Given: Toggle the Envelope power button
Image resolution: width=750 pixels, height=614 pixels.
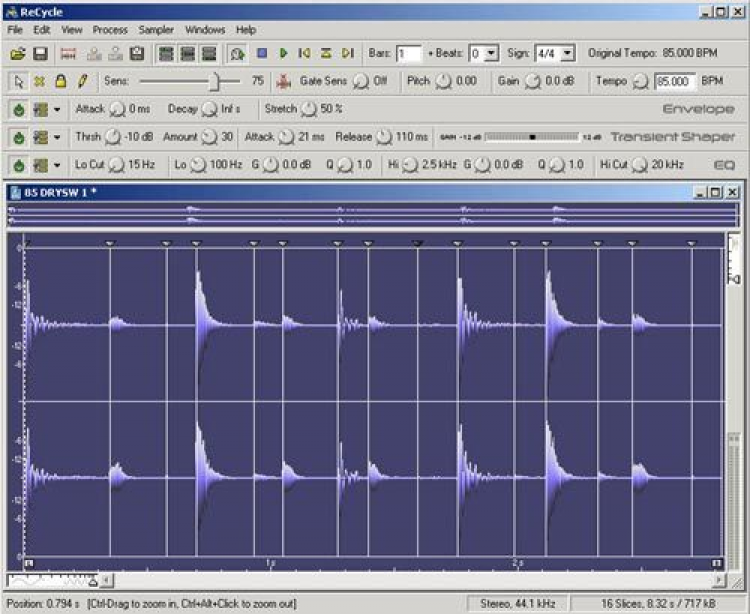Looking at the screenshot, I should click(19, 108).
